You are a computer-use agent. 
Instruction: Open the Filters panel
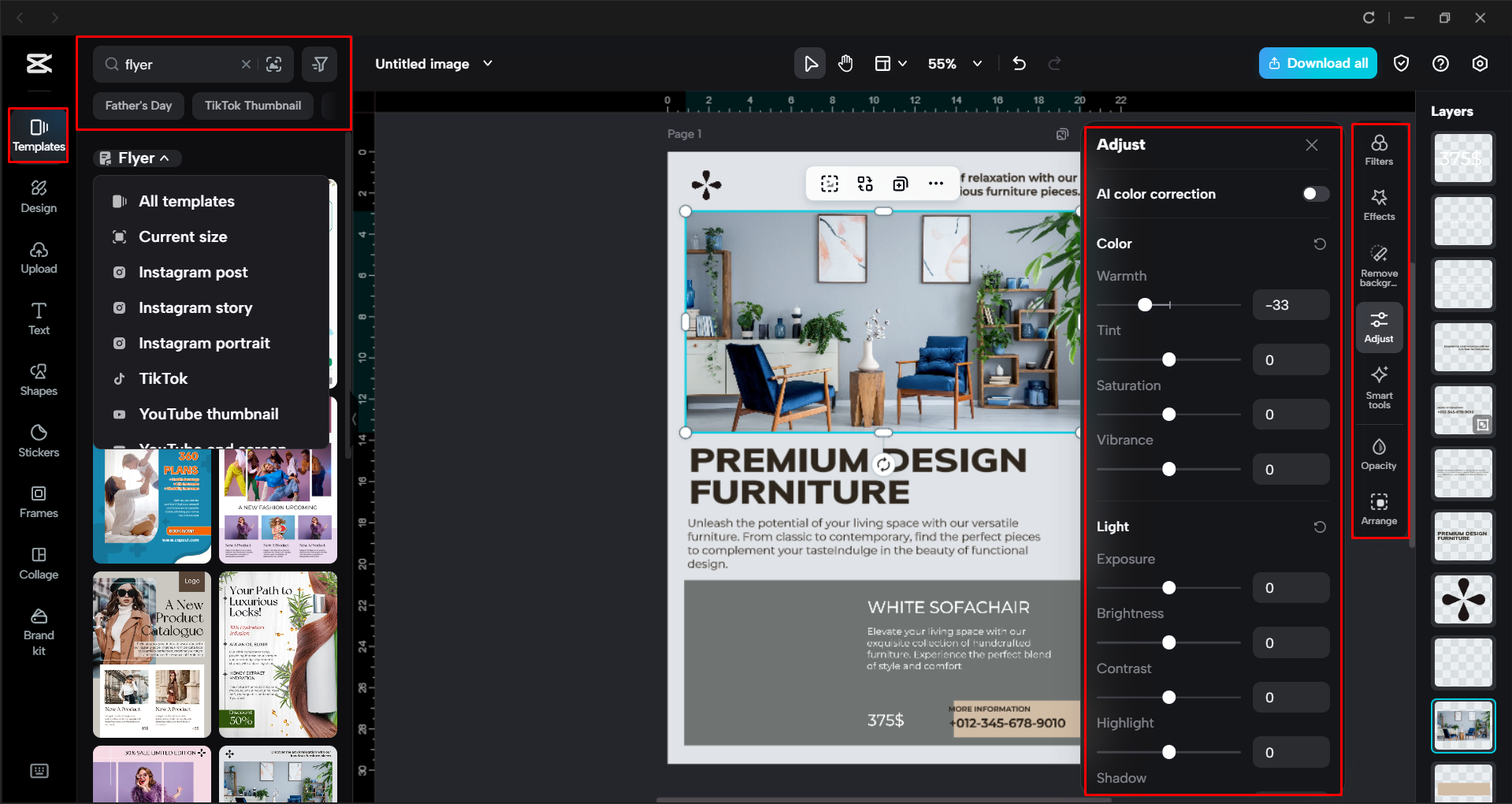[x=1378, y=149]
